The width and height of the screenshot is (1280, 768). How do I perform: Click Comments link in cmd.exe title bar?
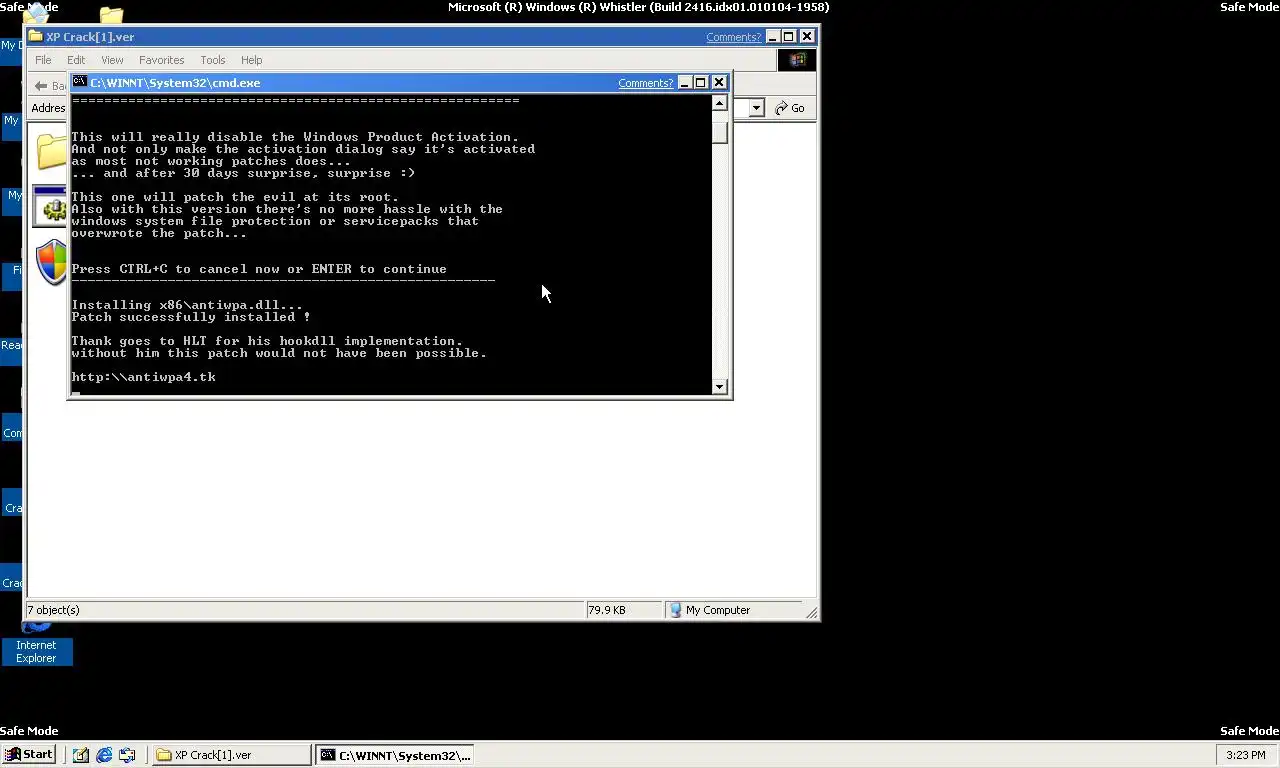tap(645, 83)
